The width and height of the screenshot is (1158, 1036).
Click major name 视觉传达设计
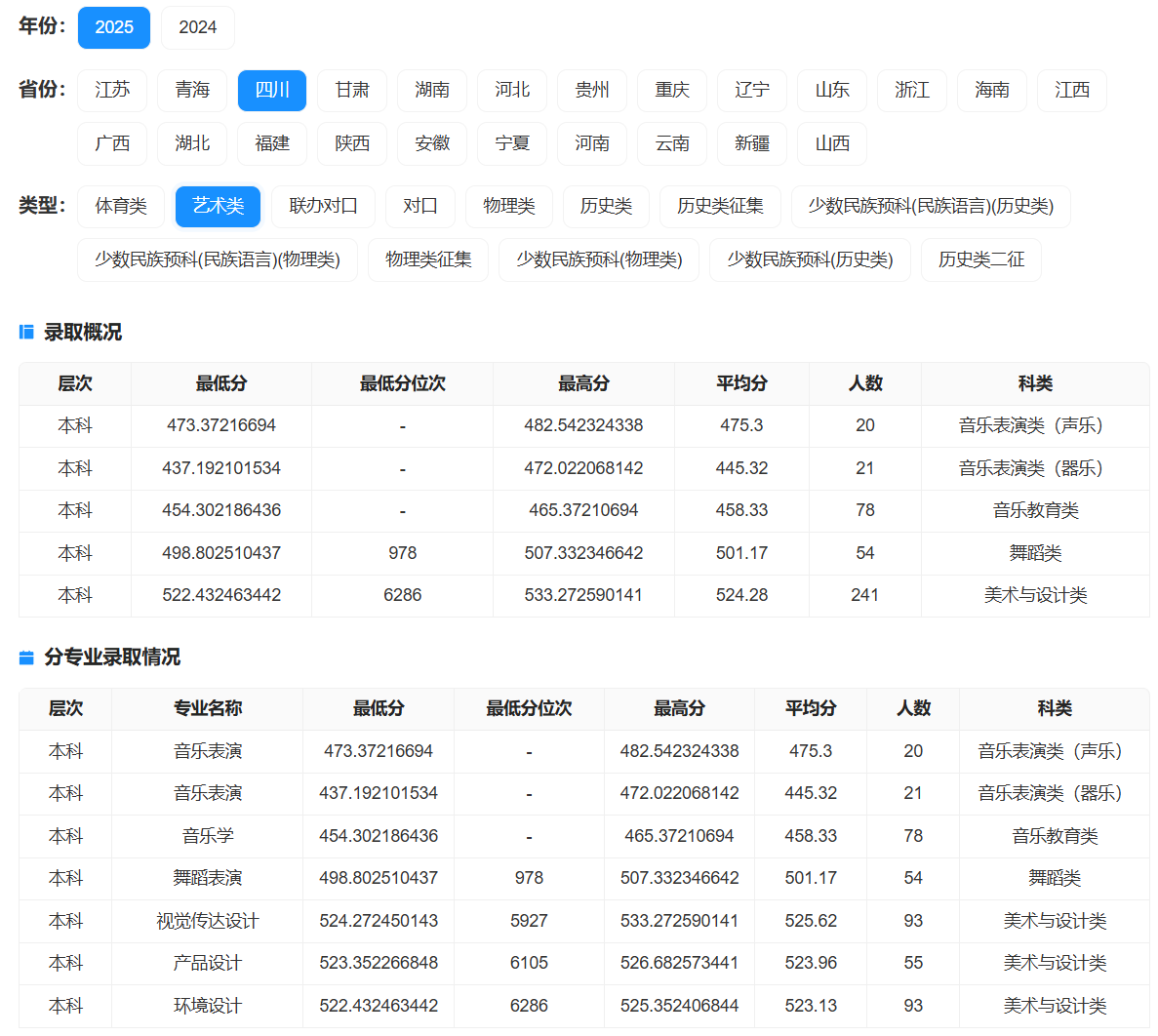(208, 921)
